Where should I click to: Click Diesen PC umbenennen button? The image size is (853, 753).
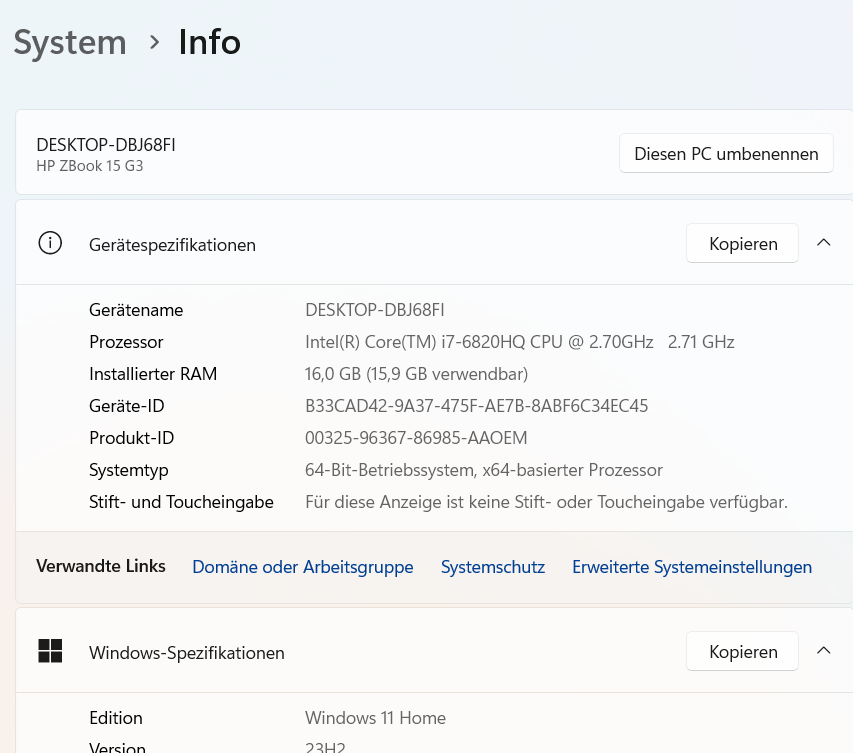tap(726, 153)
